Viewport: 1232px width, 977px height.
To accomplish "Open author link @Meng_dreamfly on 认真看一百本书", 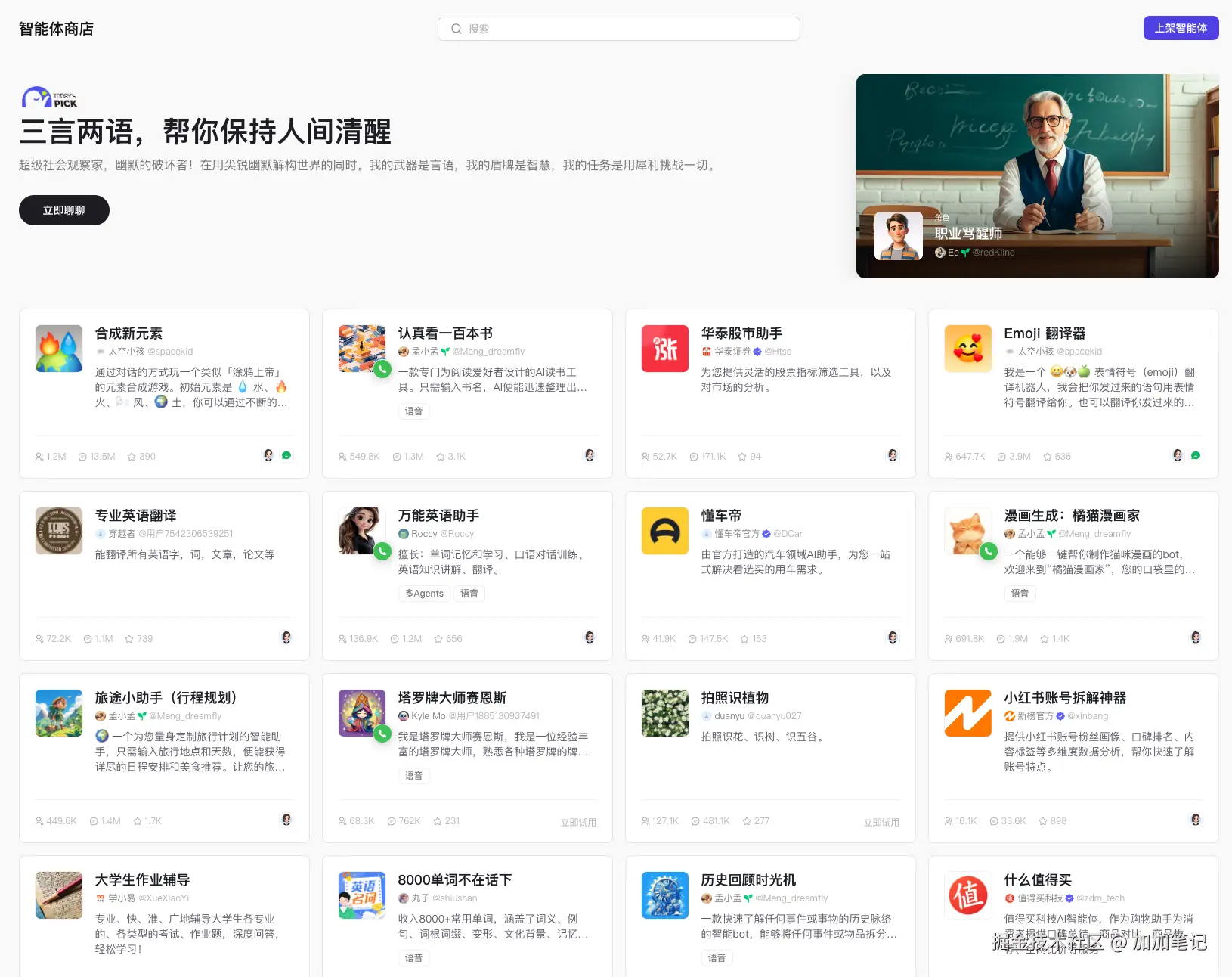I will click(488, 352).
